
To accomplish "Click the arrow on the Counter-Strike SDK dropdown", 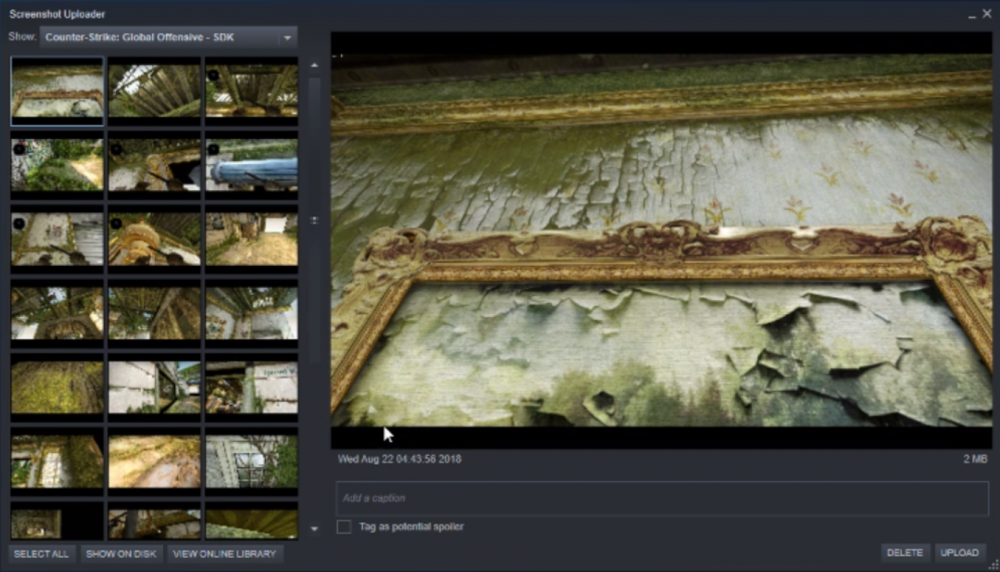I will click(x=287, y=37).
